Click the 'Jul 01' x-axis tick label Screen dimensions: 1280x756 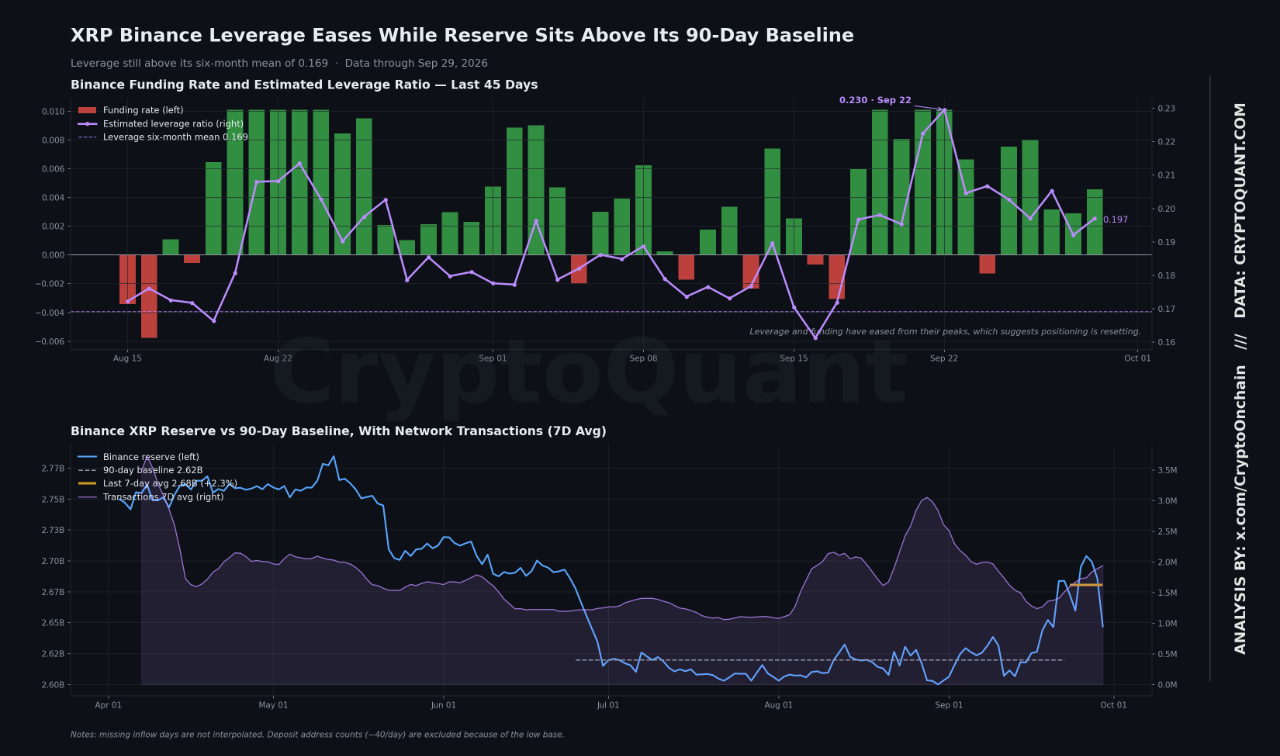607,705
